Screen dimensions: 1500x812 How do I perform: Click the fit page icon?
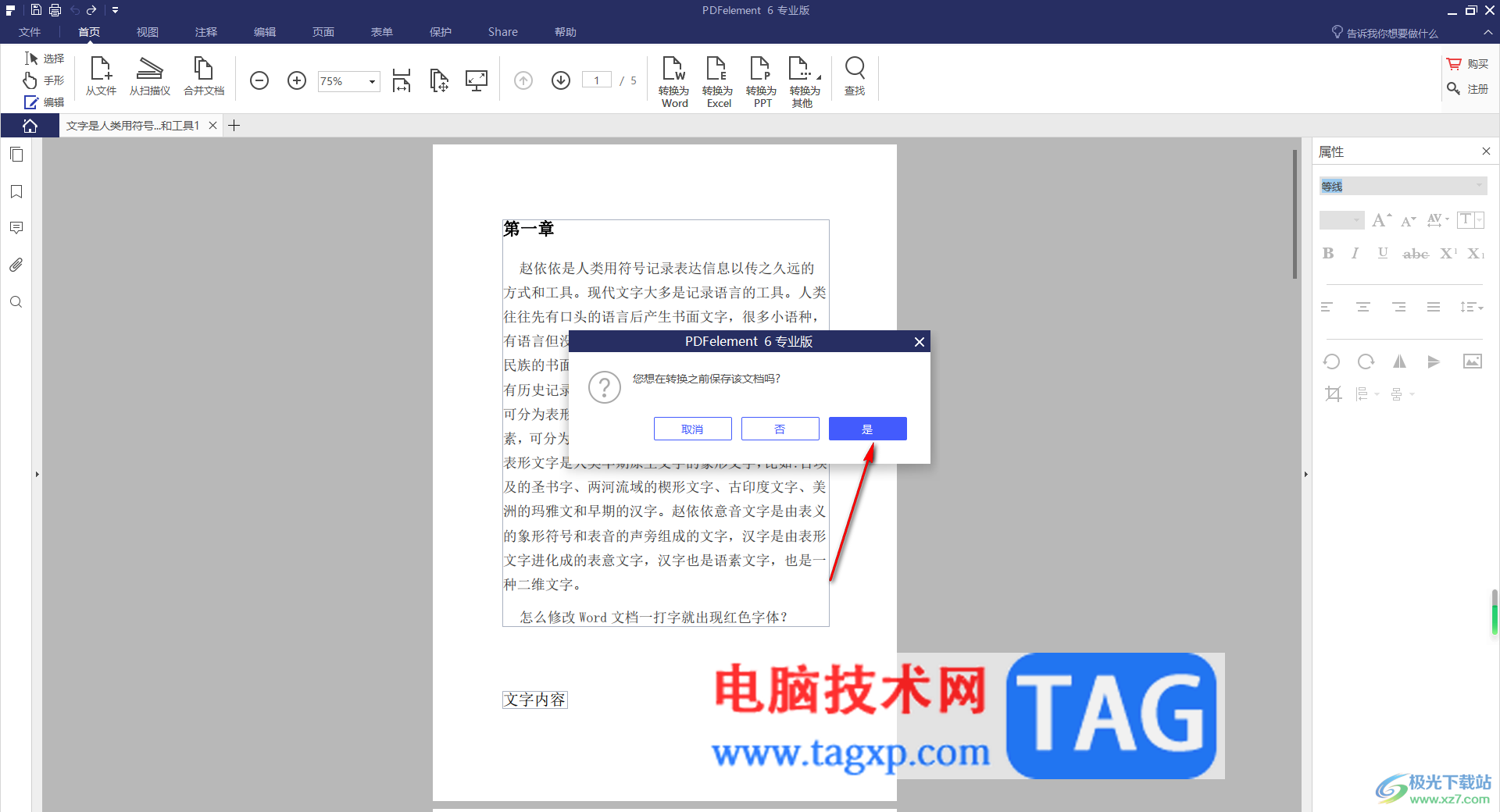point(439,80)
